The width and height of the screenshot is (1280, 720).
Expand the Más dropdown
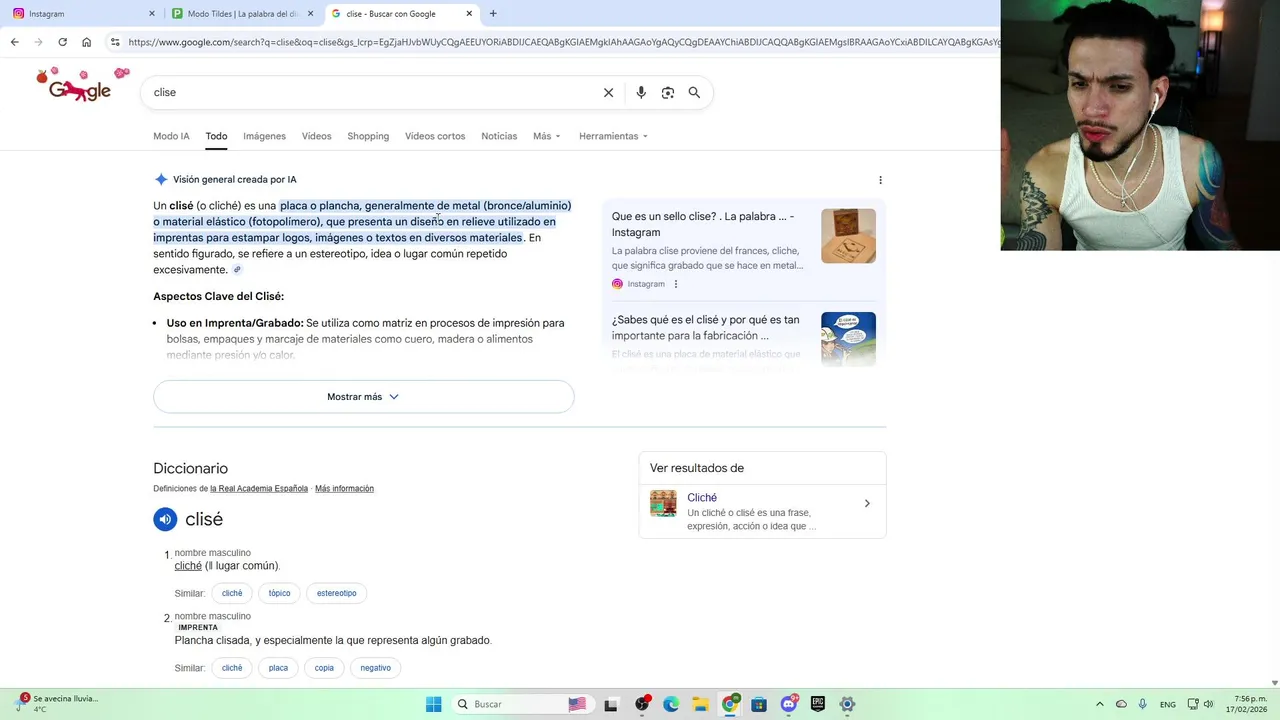pyautogui.click(x=547, y=136)
